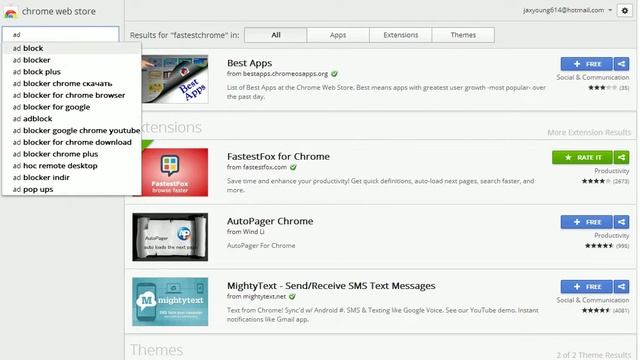The height and width of the screenshot is (360, 640).
Task: Share the Best Apps listing
Action: pyautogui.click(x=621, y=64)
